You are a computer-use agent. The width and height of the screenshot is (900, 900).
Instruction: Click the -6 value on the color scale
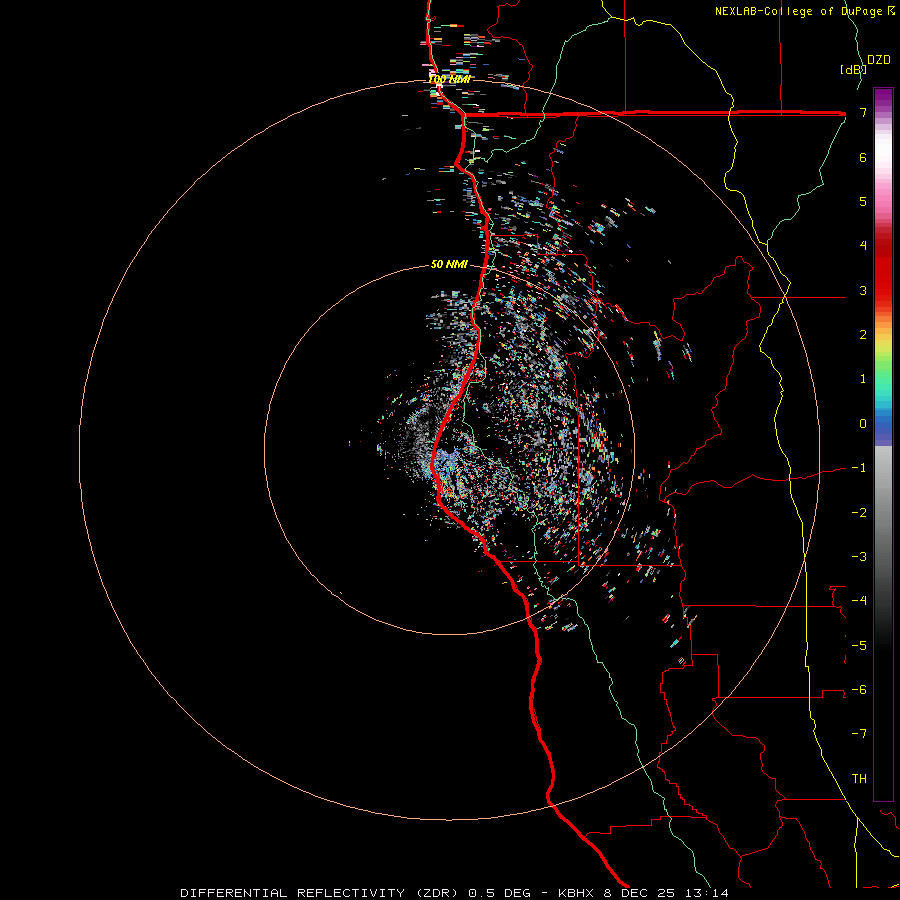859,690
